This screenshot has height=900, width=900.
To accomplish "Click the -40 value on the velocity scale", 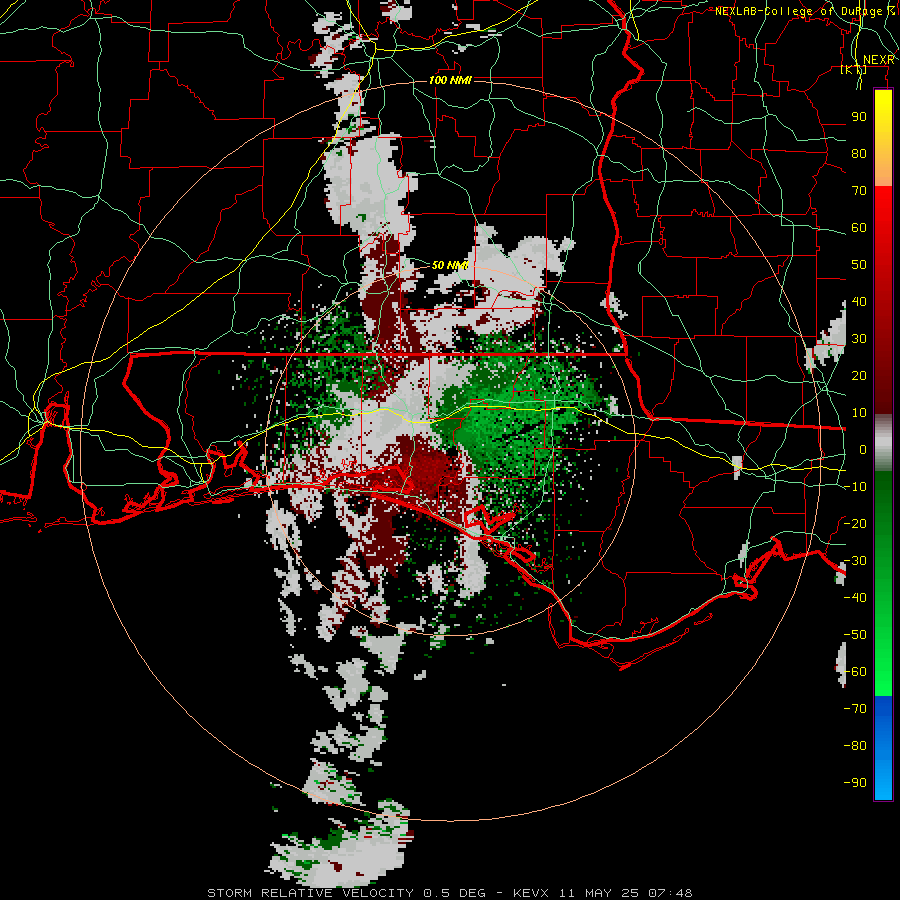I will pos(855,598).
